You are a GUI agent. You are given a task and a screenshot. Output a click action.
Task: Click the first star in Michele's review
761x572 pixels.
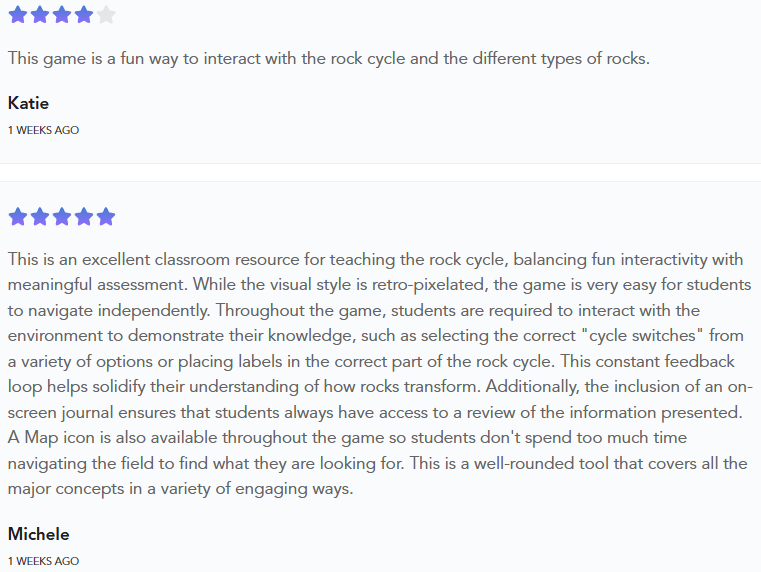point(18,217)
